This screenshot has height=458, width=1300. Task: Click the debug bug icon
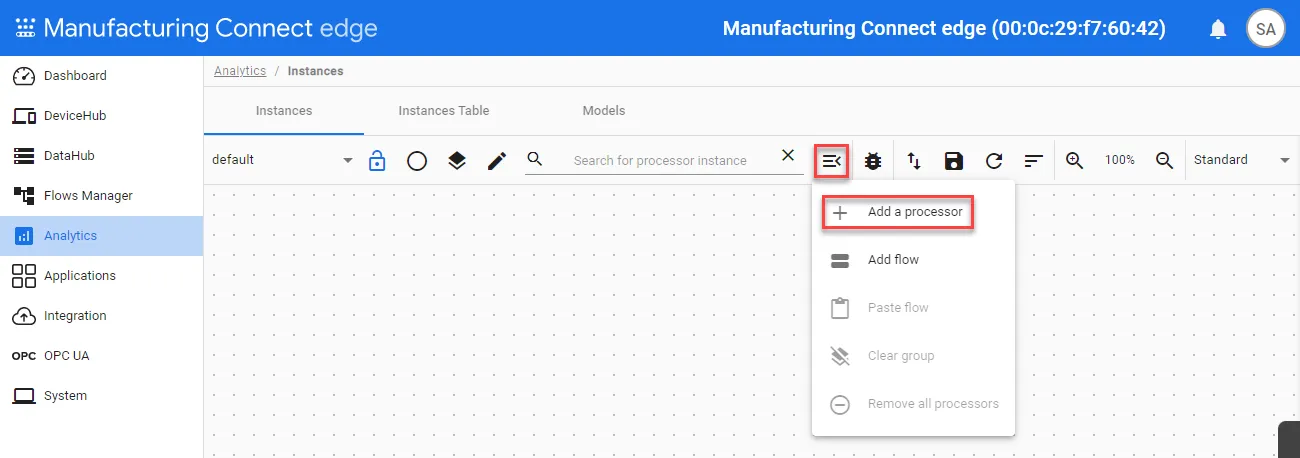tap(873, 160)
